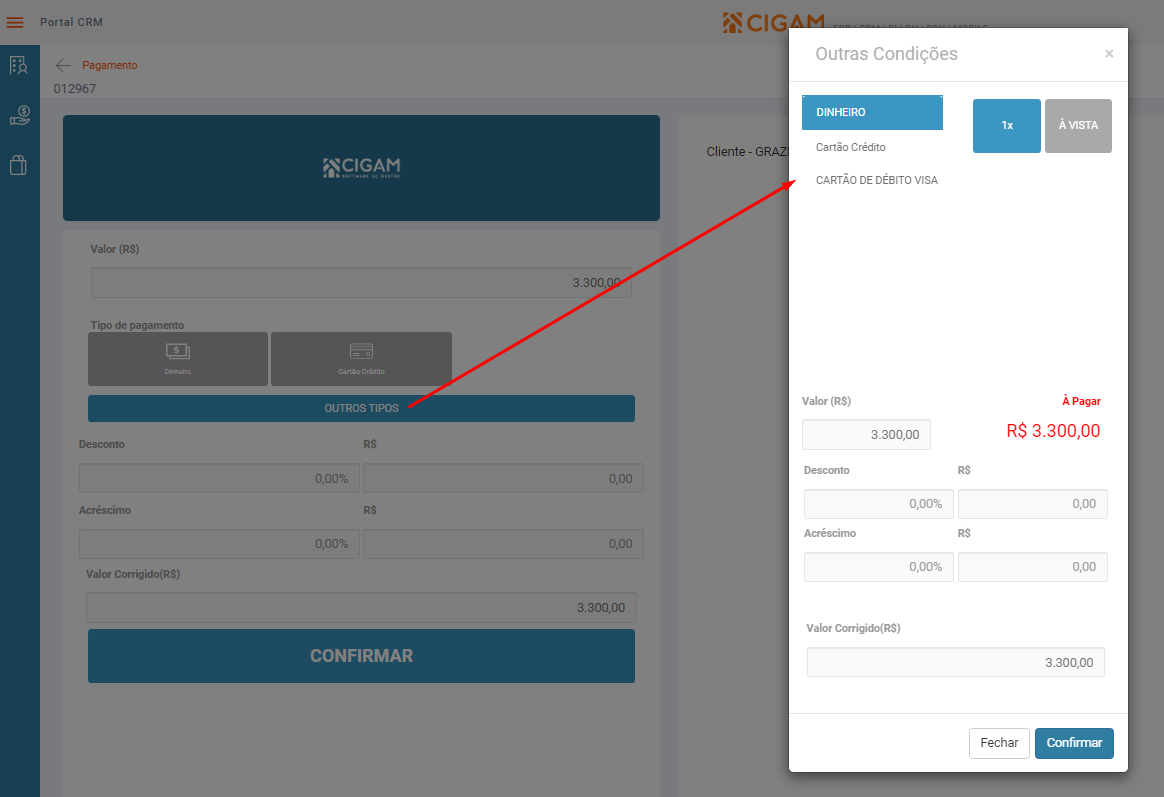Image resolution: width=1164 pixels, height=797 pixels.
Task: Click the dialog Confirmar button
Action: point(1074,743)
